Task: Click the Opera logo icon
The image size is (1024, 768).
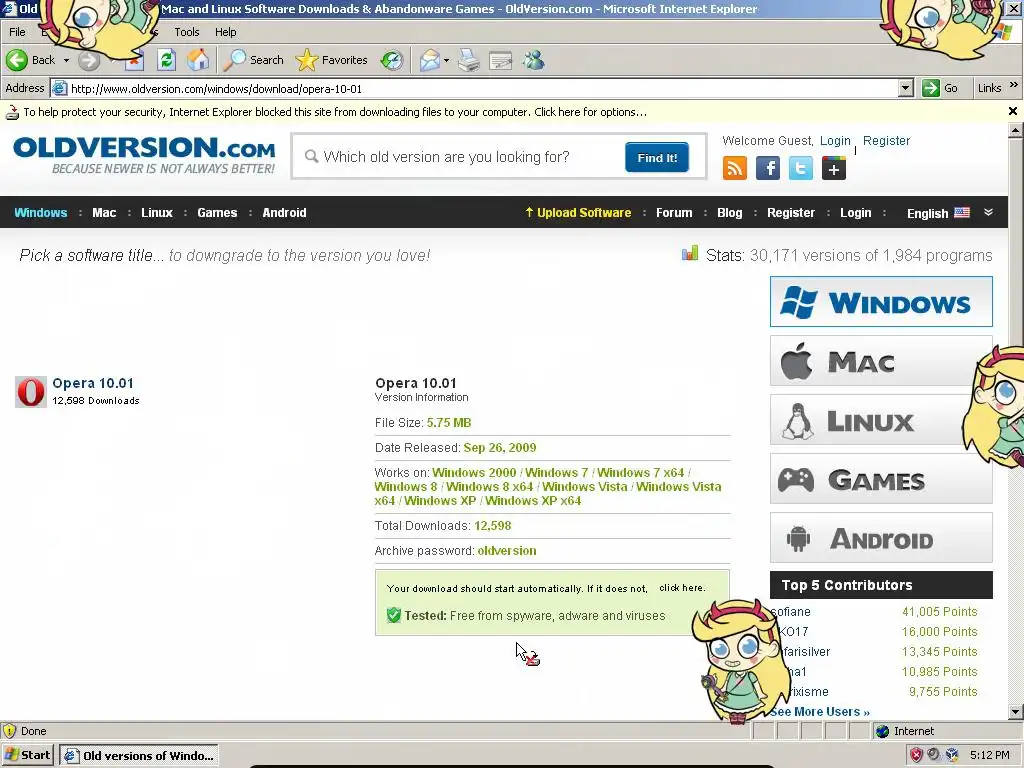Action: 31,392
